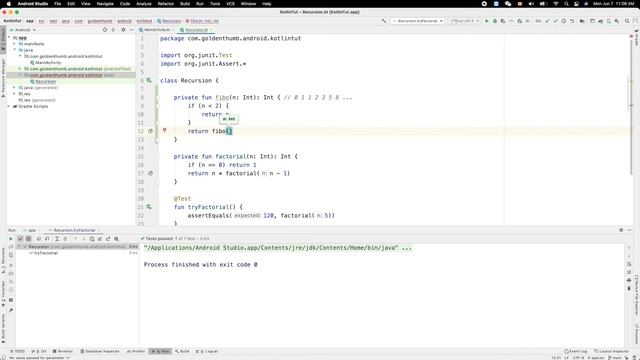Click the pin tab icon in Run sidebar
This screenshot has height=360, width=640.
coord(11,310)
